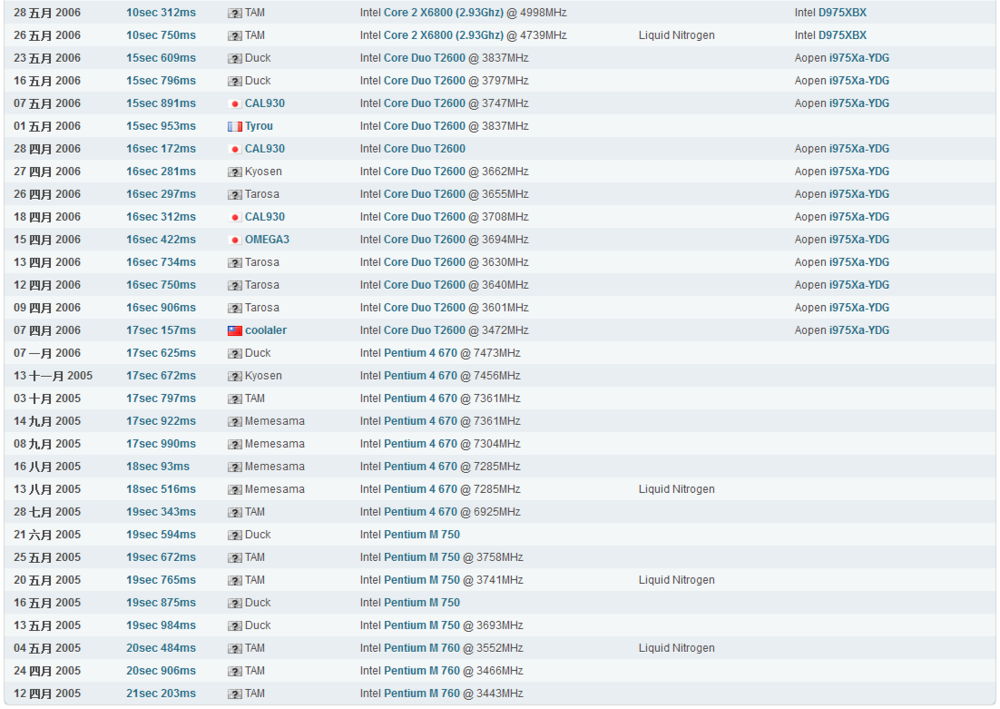The width and height of the screenshot is (1000, 709).
Task: Click the unknown-flag icon on the 17sec 922ms Memesama row
Action: pos(235,421)
